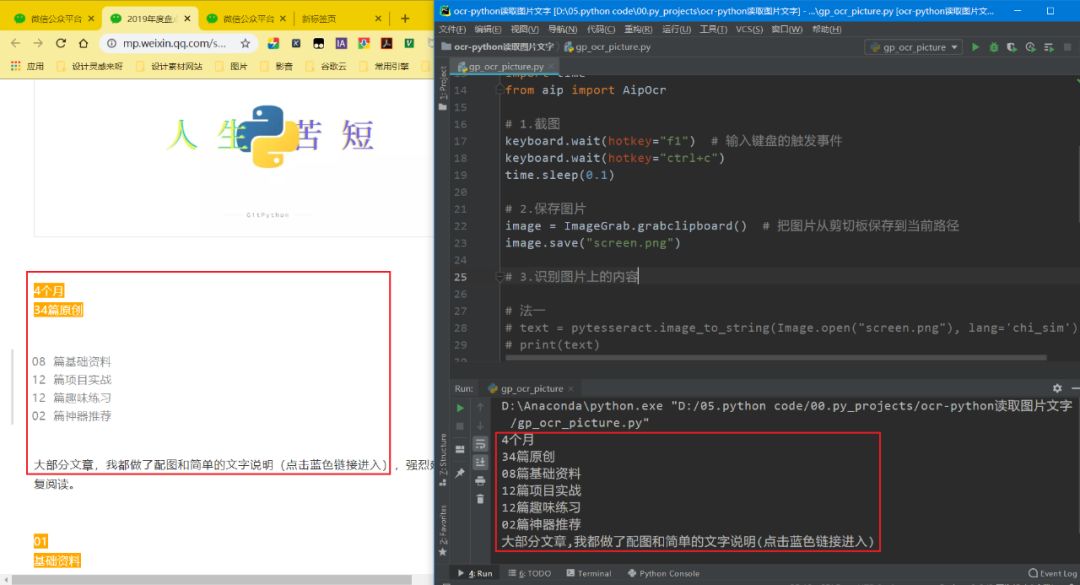Screen dimensions: 1080x585
Task: Clear console output with the trash icon
Action: (480, 498)
